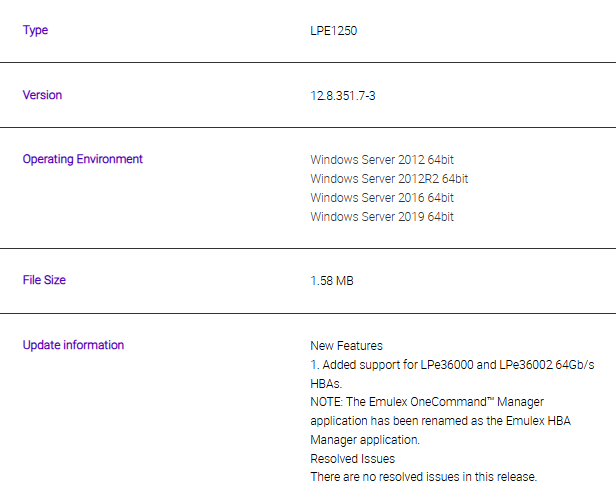Click the Resolved Issues heading
Image resolution: width=616 pixels, height=504 pixels.
[352, 458]
